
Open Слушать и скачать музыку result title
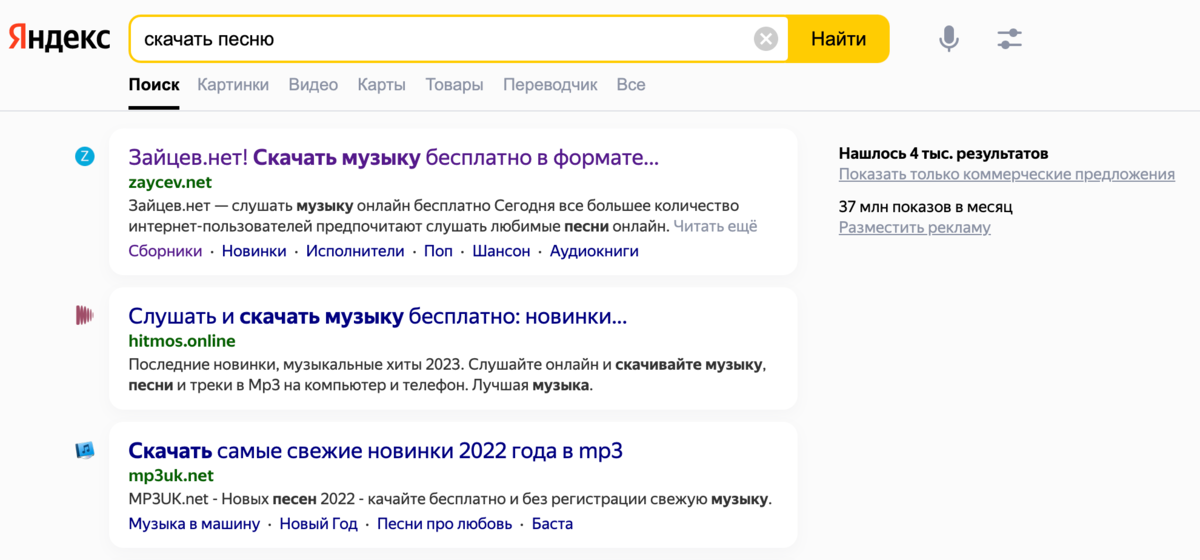point(378,316)
